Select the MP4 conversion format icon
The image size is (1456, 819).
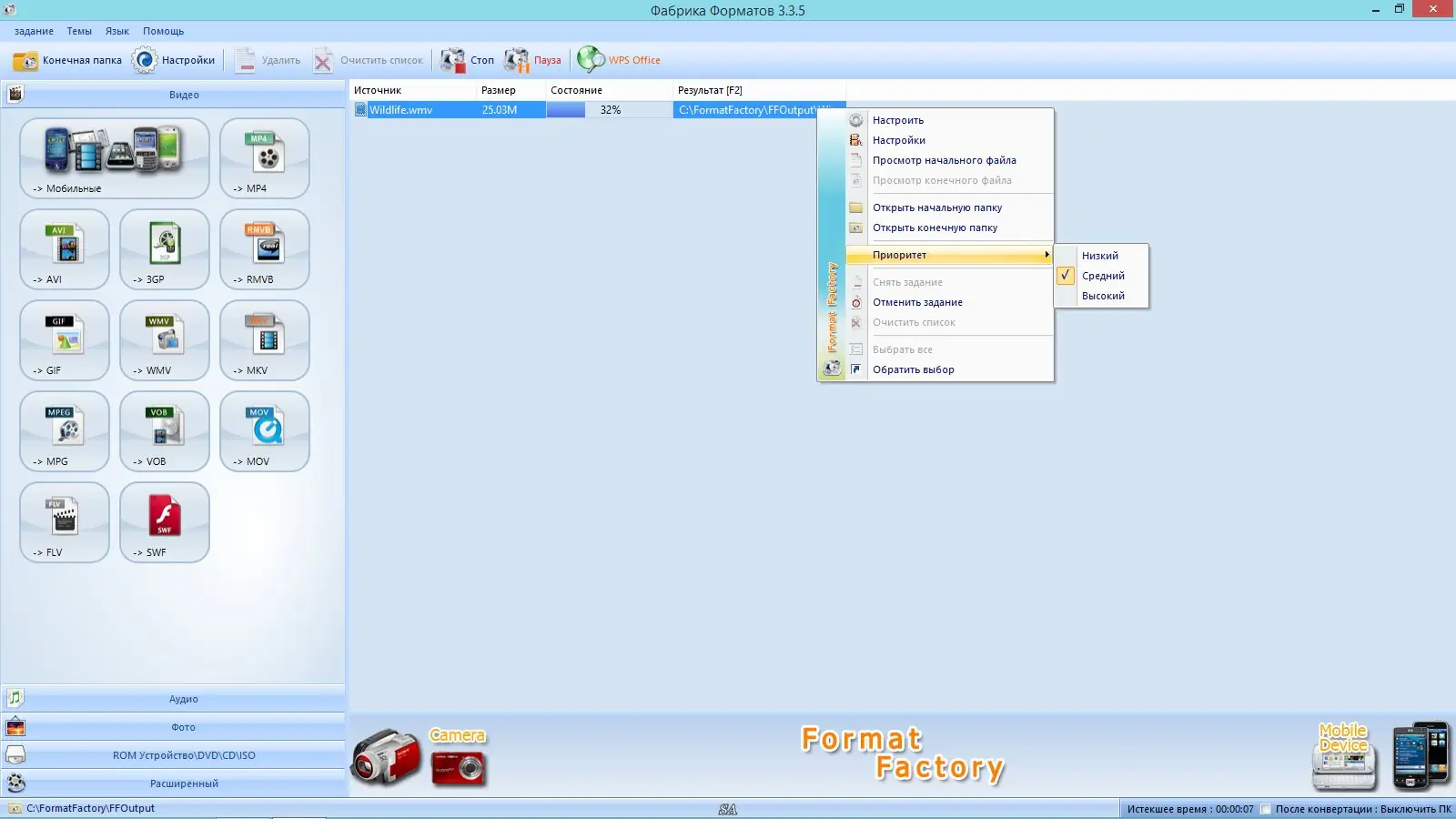click(265, 158)
